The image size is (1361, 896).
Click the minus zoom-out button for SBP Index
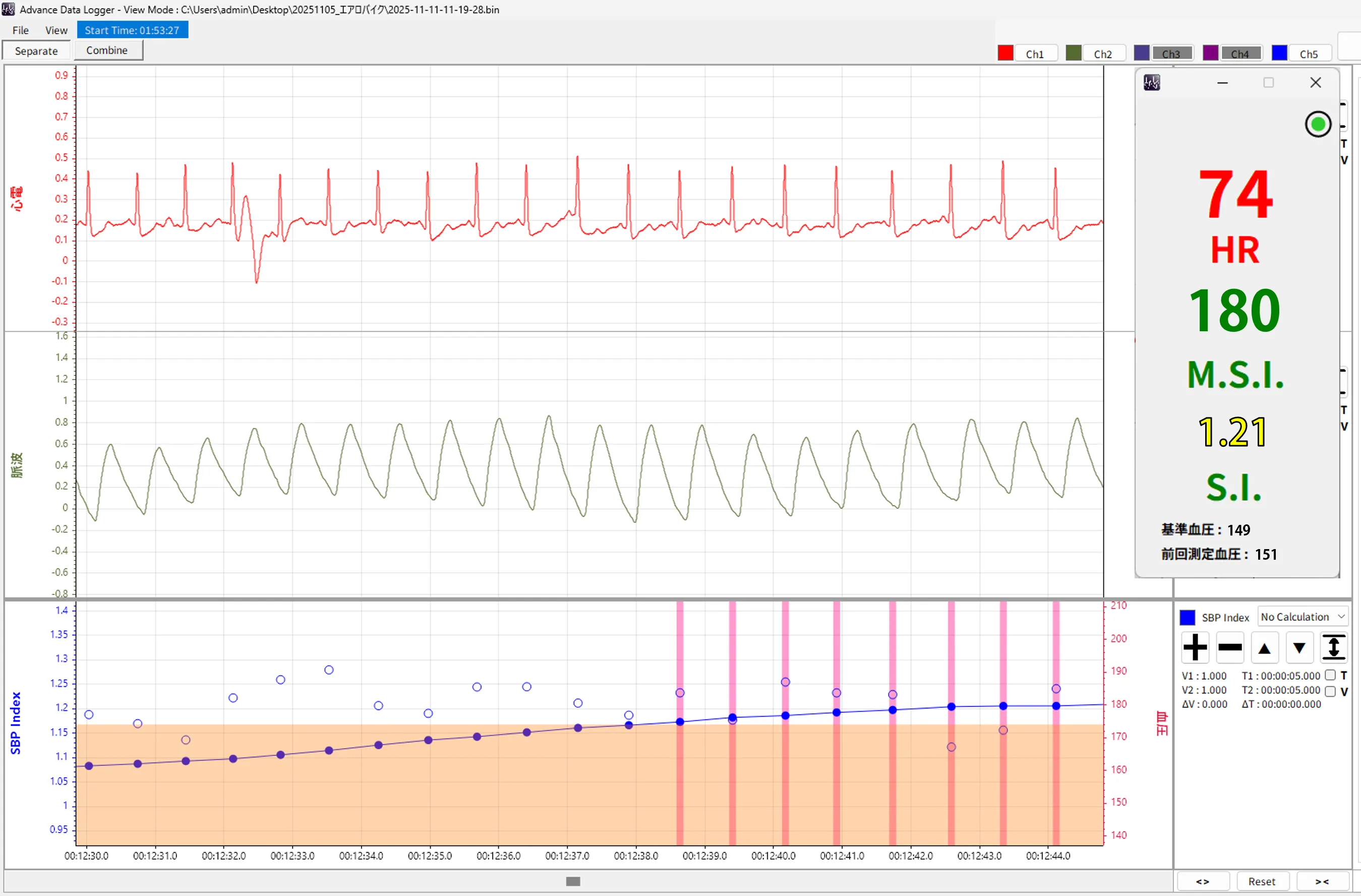click(1229, 647)
